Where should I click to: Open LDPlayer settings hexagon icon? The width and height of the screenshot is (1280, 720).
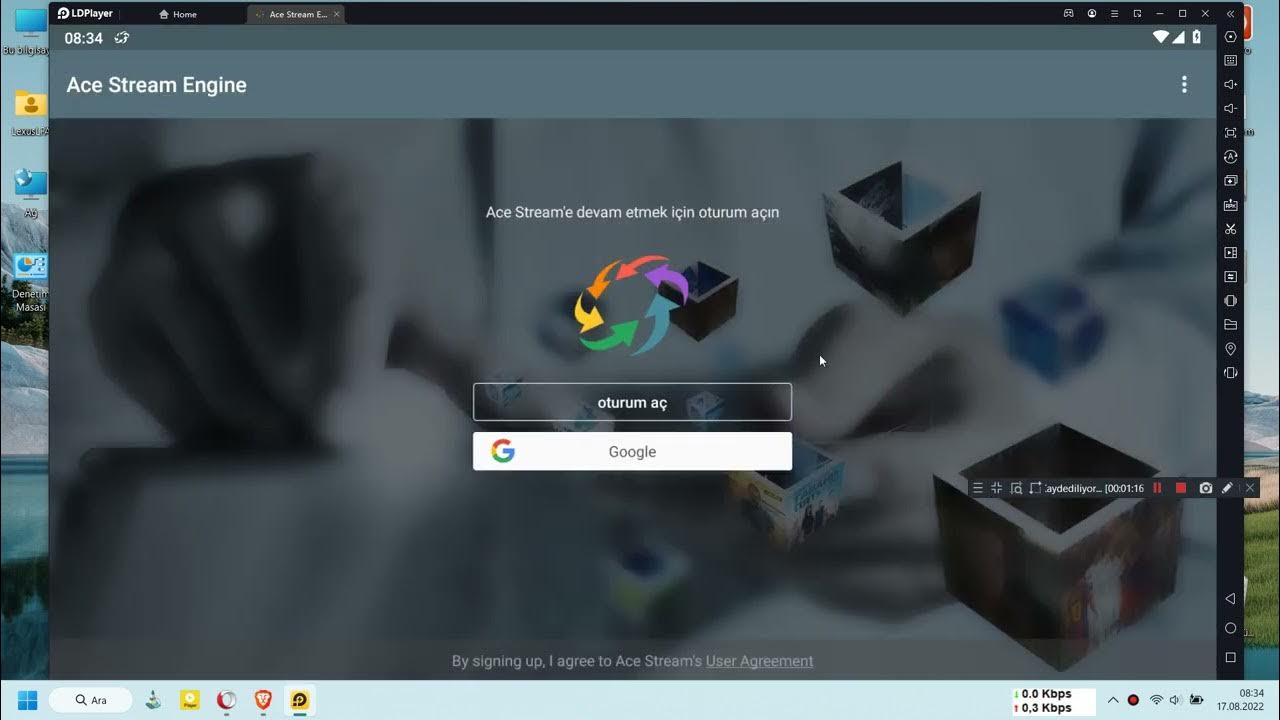tap(1231, 37)
